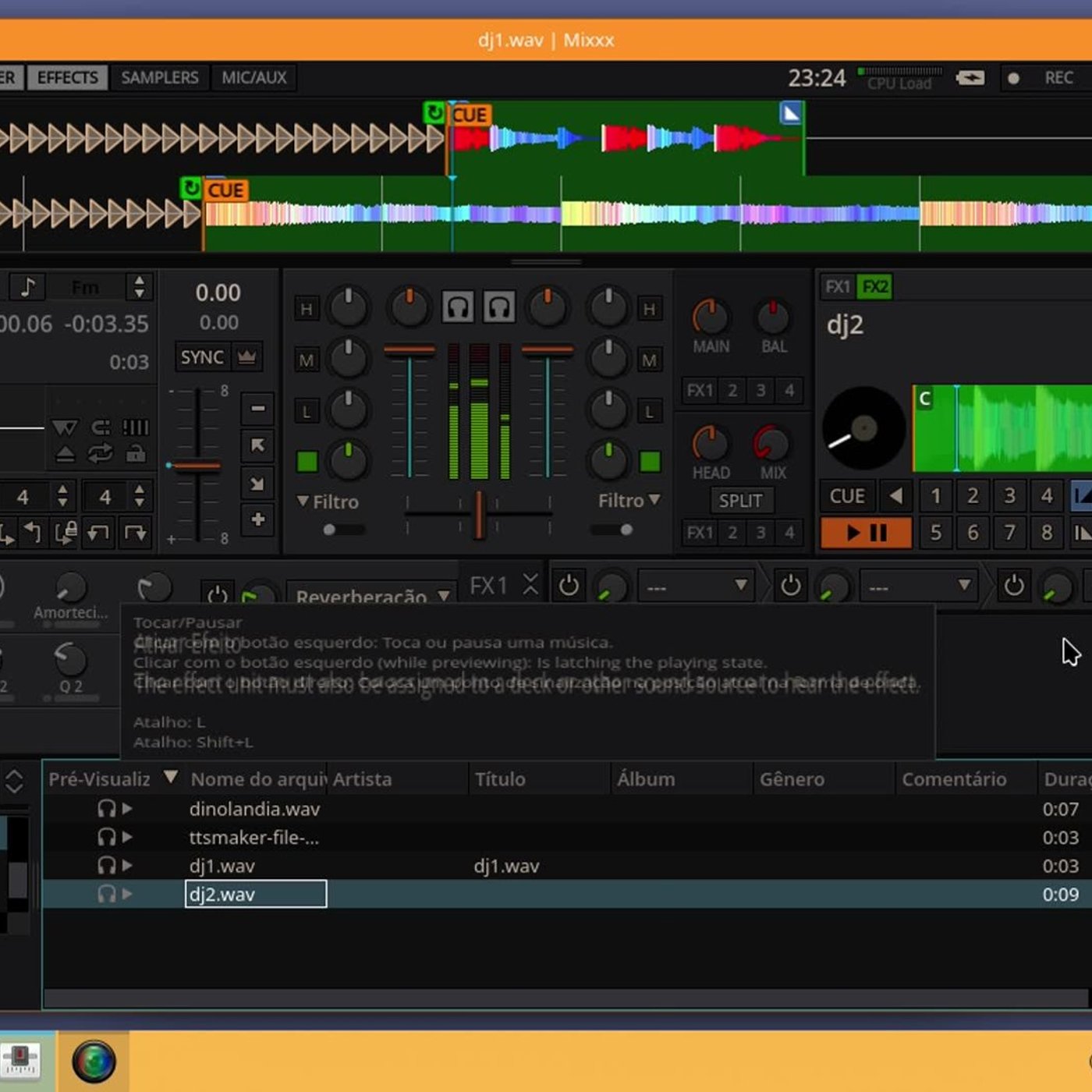This screenshot has width=1092, height=1092.
Task: Open the SAMPLERS tab
Action: 159,77
